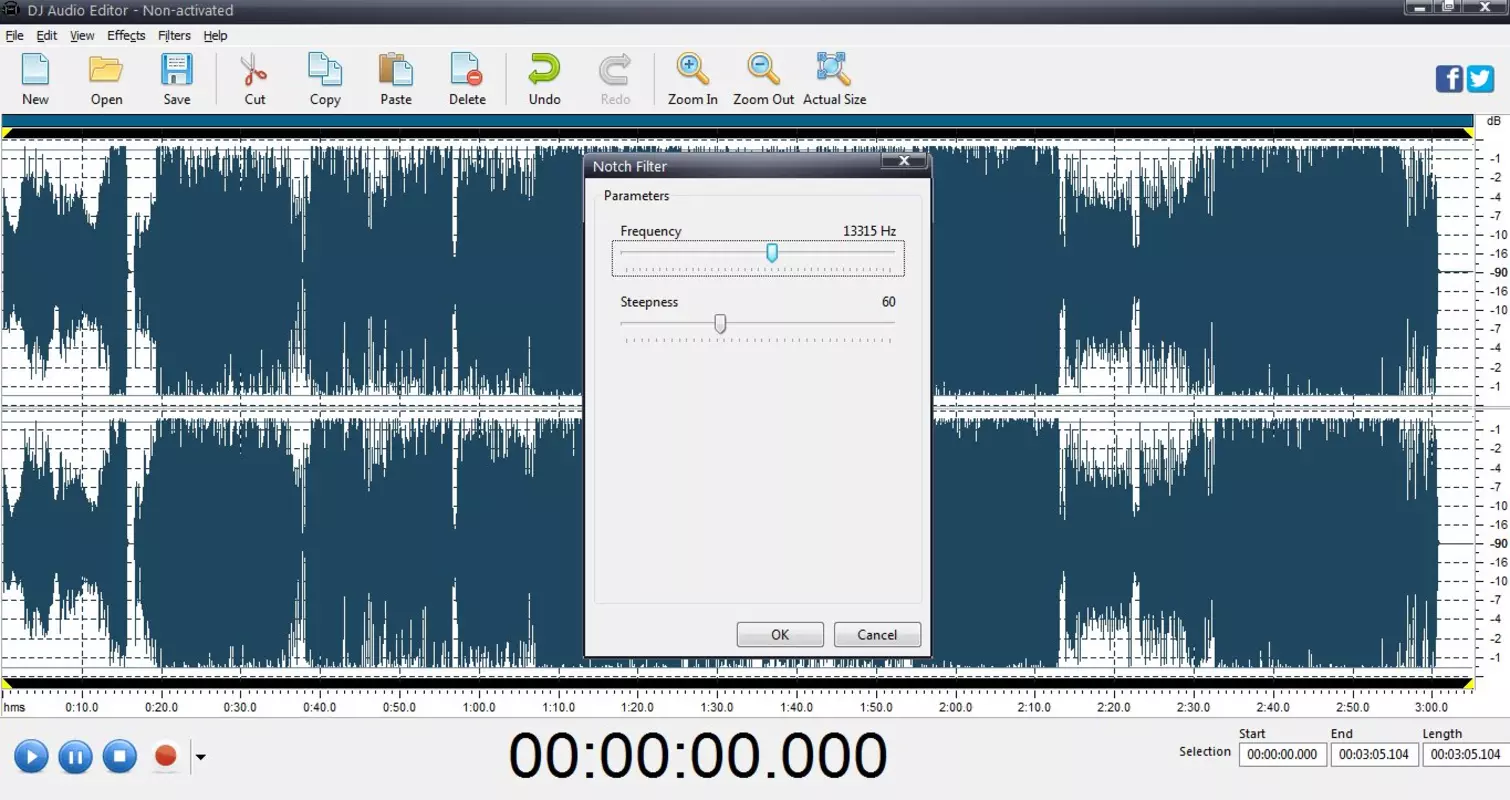Image resolution: width=1510 pixels, height=800 pixels.
Task: Click the Selection End time field
Action: tap(1374, 755)
